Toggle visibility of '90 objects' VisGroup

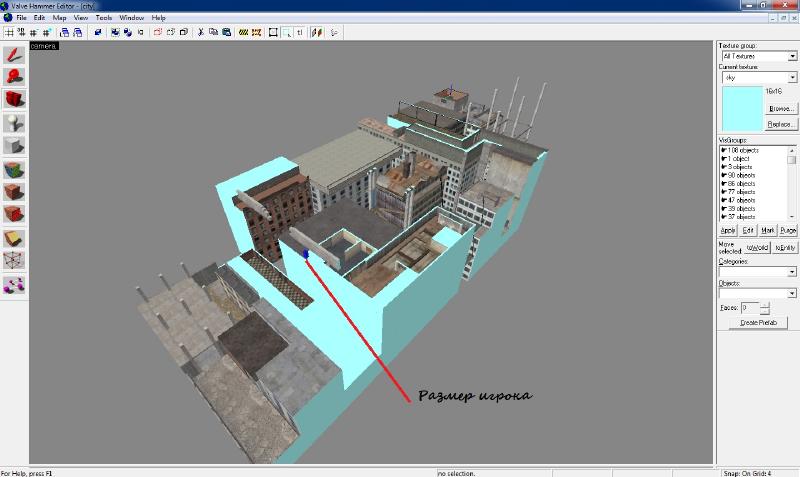pos(723,173)
